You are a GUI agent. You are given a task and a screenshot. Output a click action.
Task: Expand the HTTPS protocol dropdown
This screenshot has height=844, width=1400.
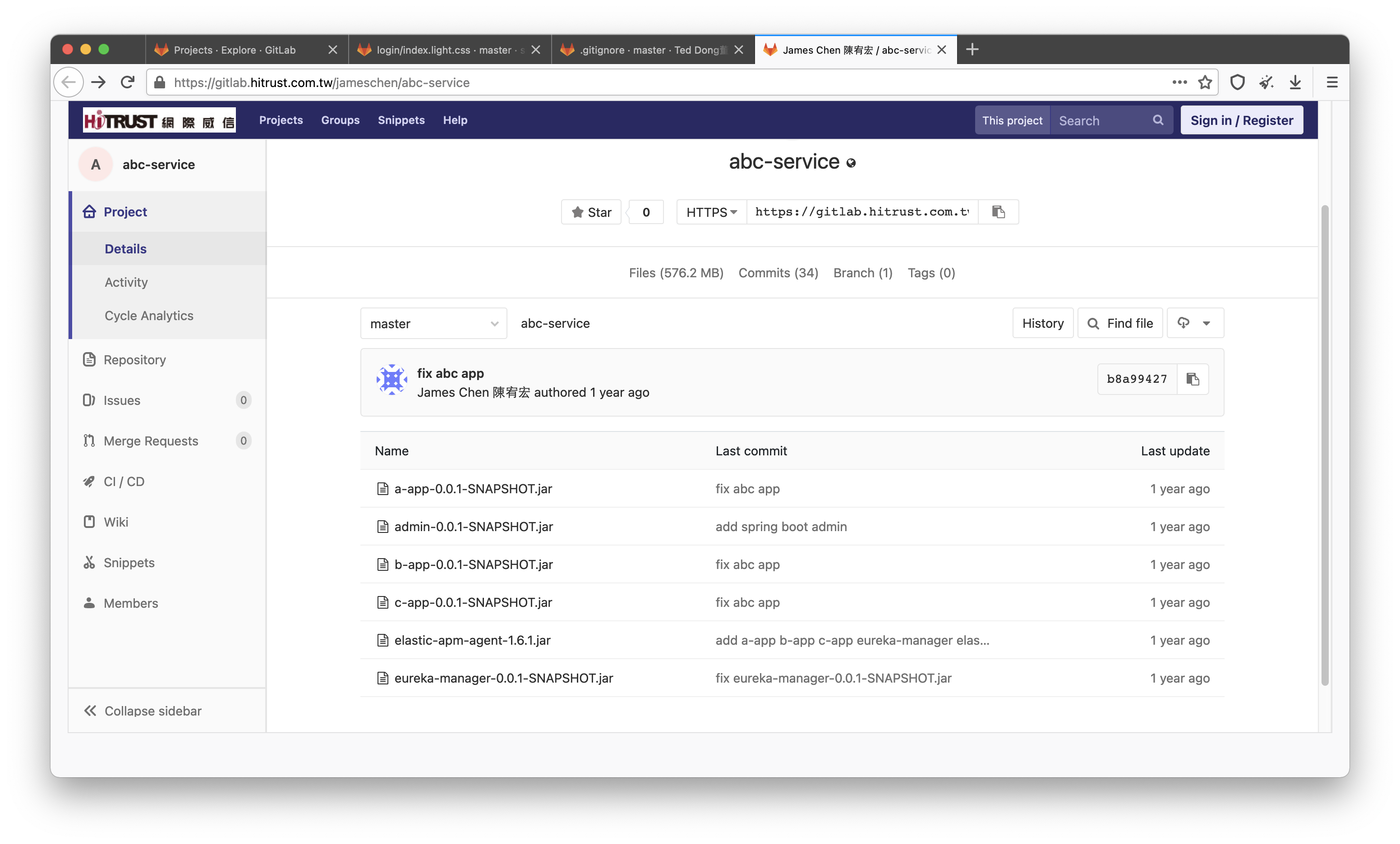coord(711,212)
